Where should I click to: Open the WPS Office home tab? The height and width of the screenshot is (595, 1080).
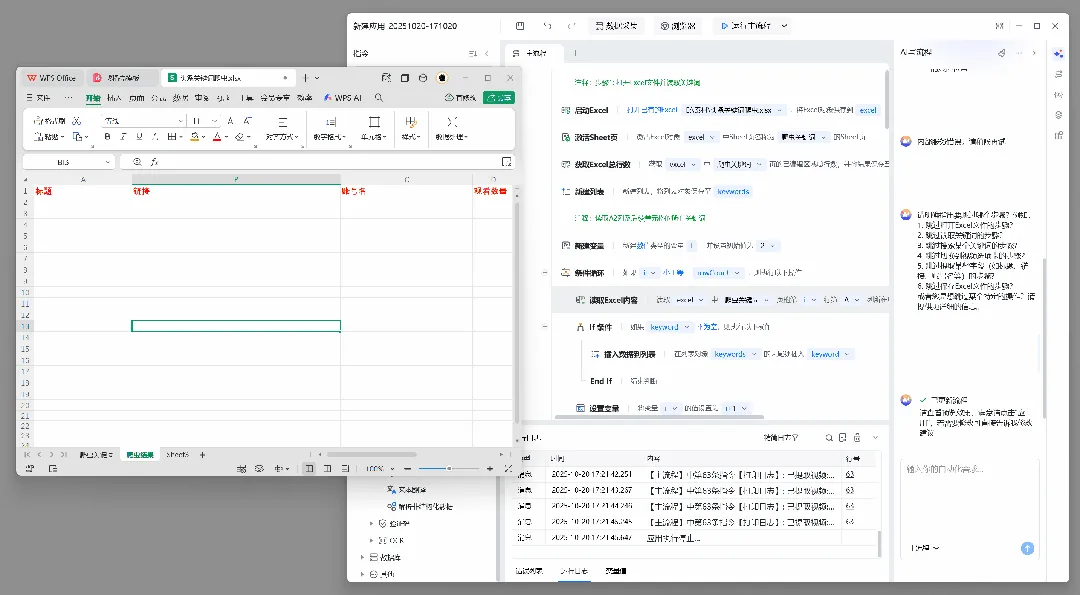[x=52, y=78]
